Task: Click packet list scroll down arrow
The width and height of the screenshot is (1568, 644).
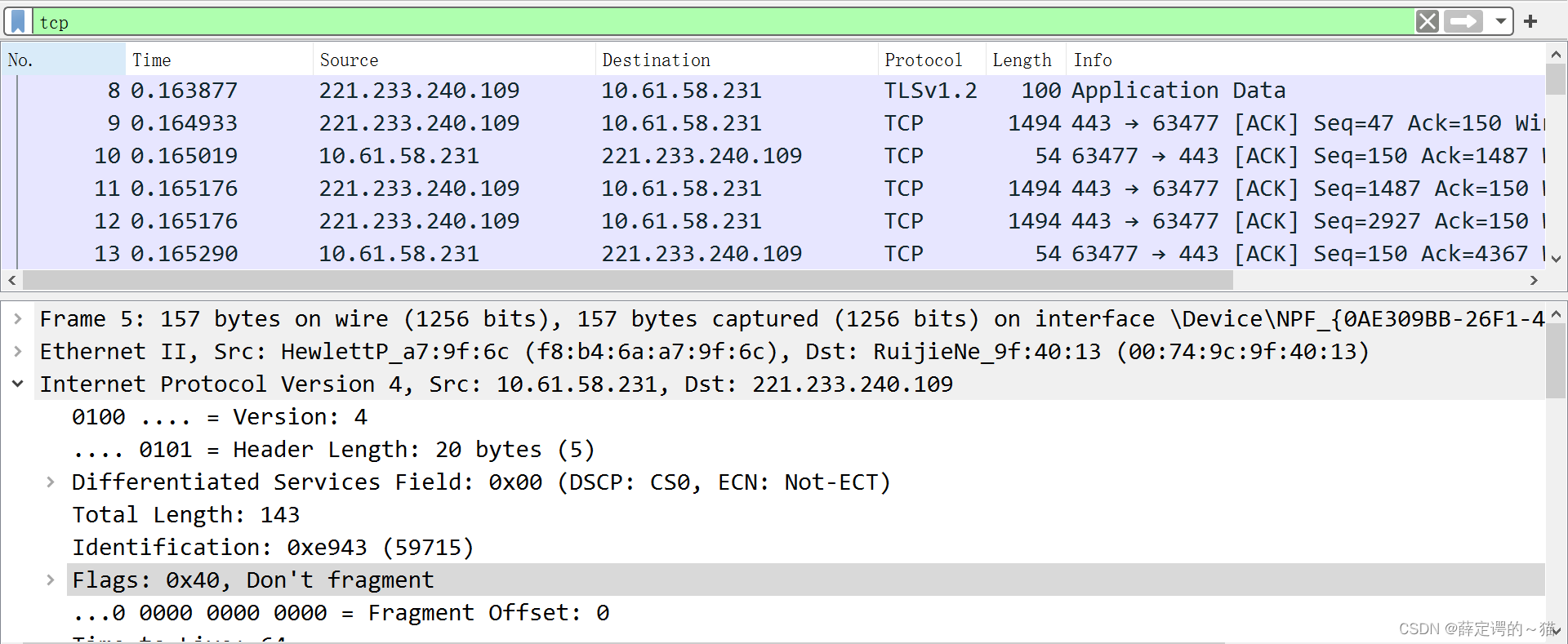Action: (1556, 259)
